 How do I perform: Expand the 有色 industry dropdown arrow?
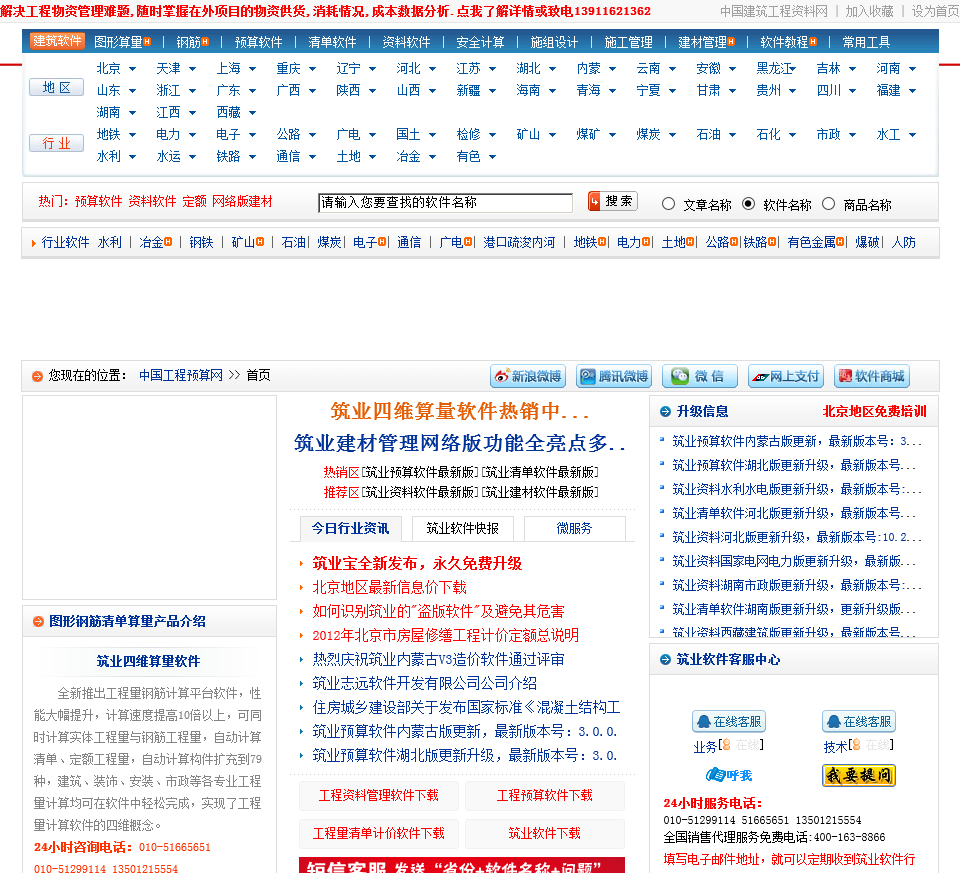pos(492,157)
